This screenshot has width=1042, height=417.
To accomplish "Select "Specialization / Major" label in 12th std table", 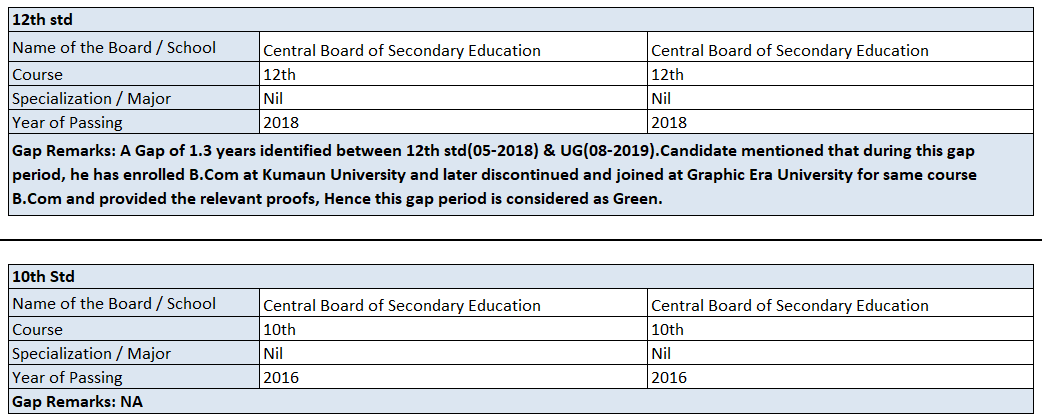I will pos(91,98).
